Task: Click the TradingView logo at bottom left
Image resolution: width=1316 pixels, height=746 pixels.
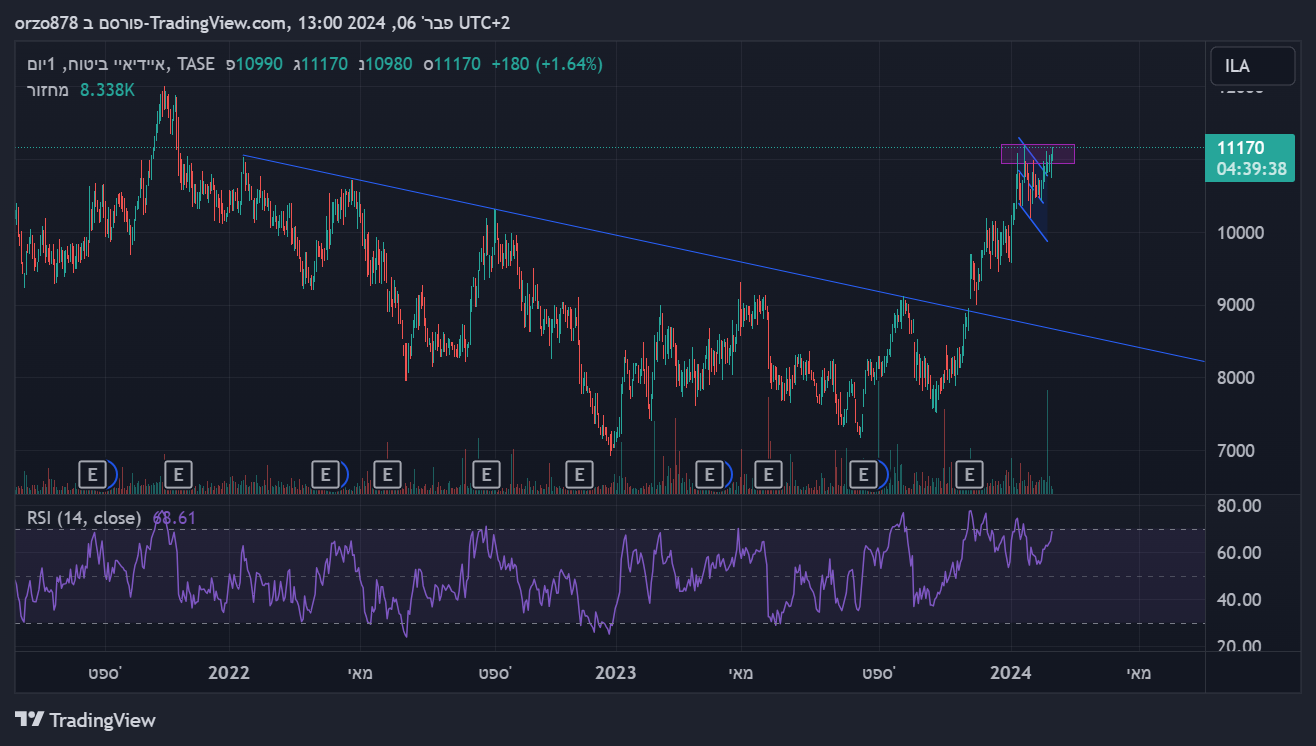Action: (x=86, y=719)
